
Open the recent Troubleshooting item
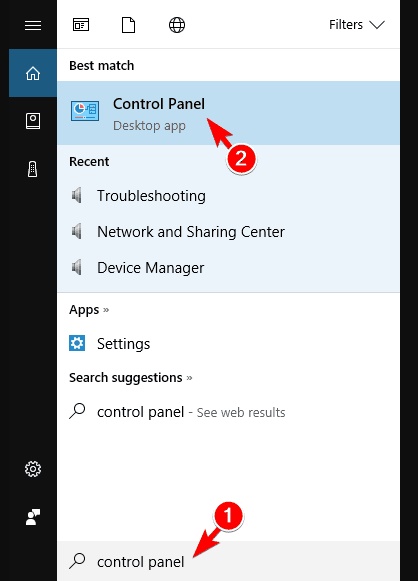pos(228,196)
